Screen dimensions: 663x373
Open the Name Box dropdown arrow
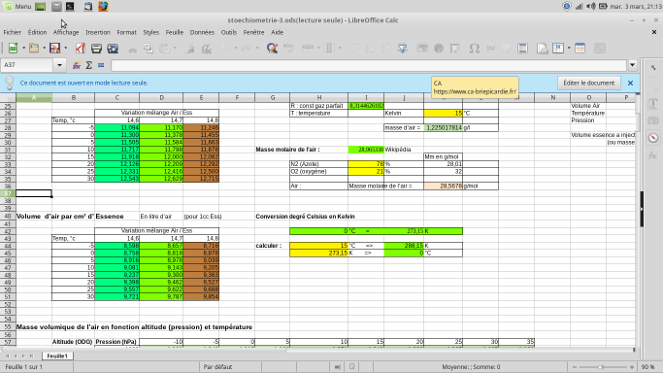point(59,65)
